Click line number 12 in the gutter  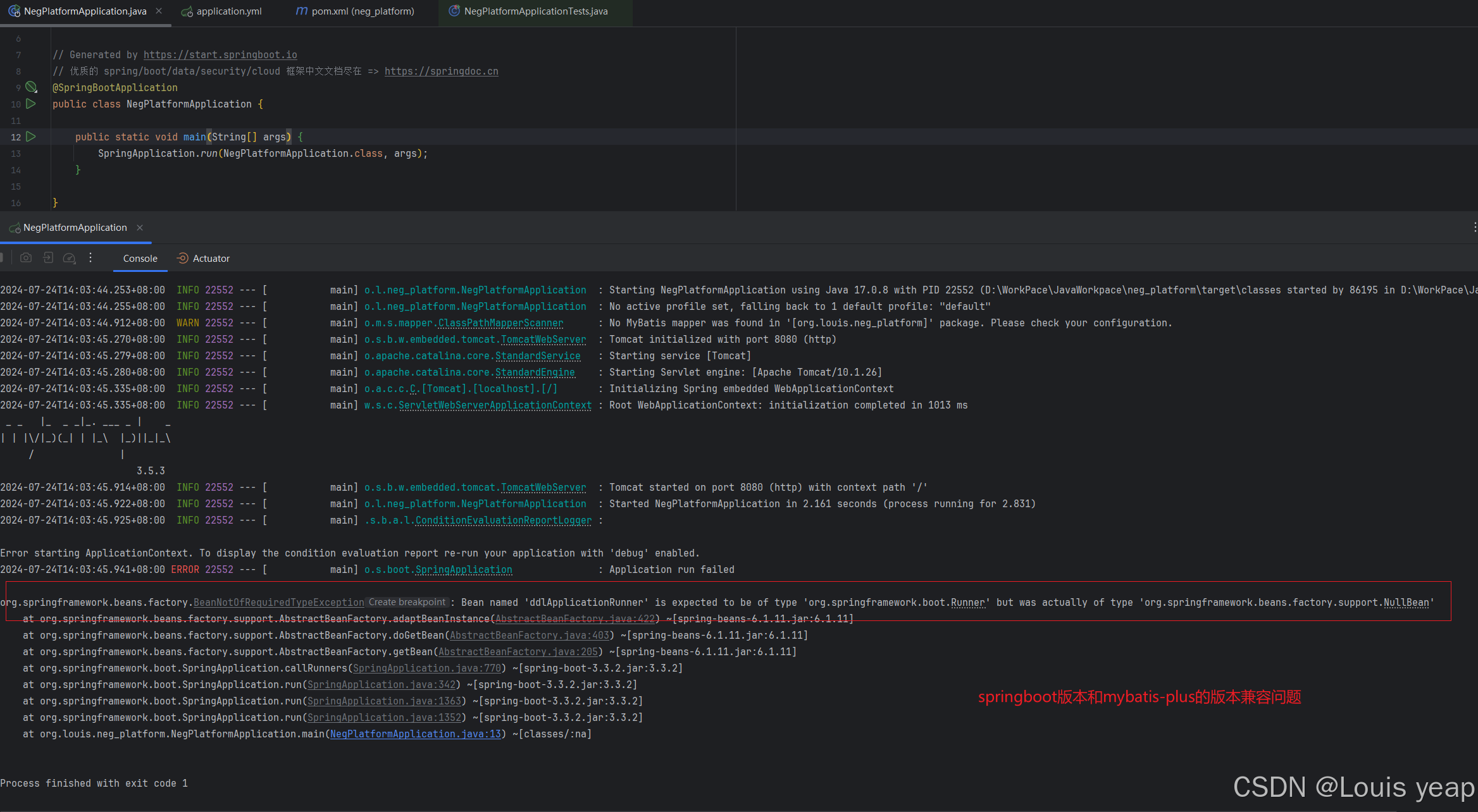click(x=16, y=137)
